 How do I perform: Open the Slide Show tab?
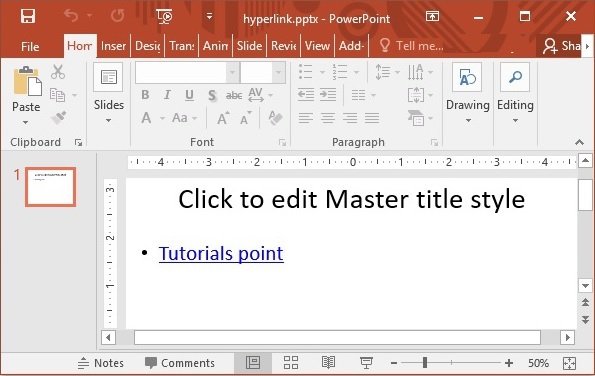(x=249, y=46)
